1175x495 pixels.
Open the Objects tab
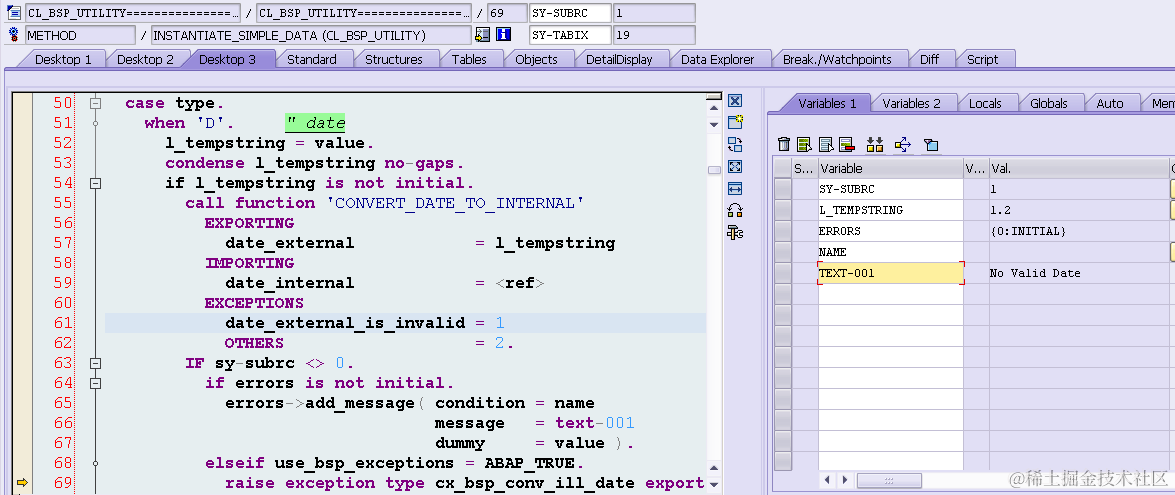[537, 59]
